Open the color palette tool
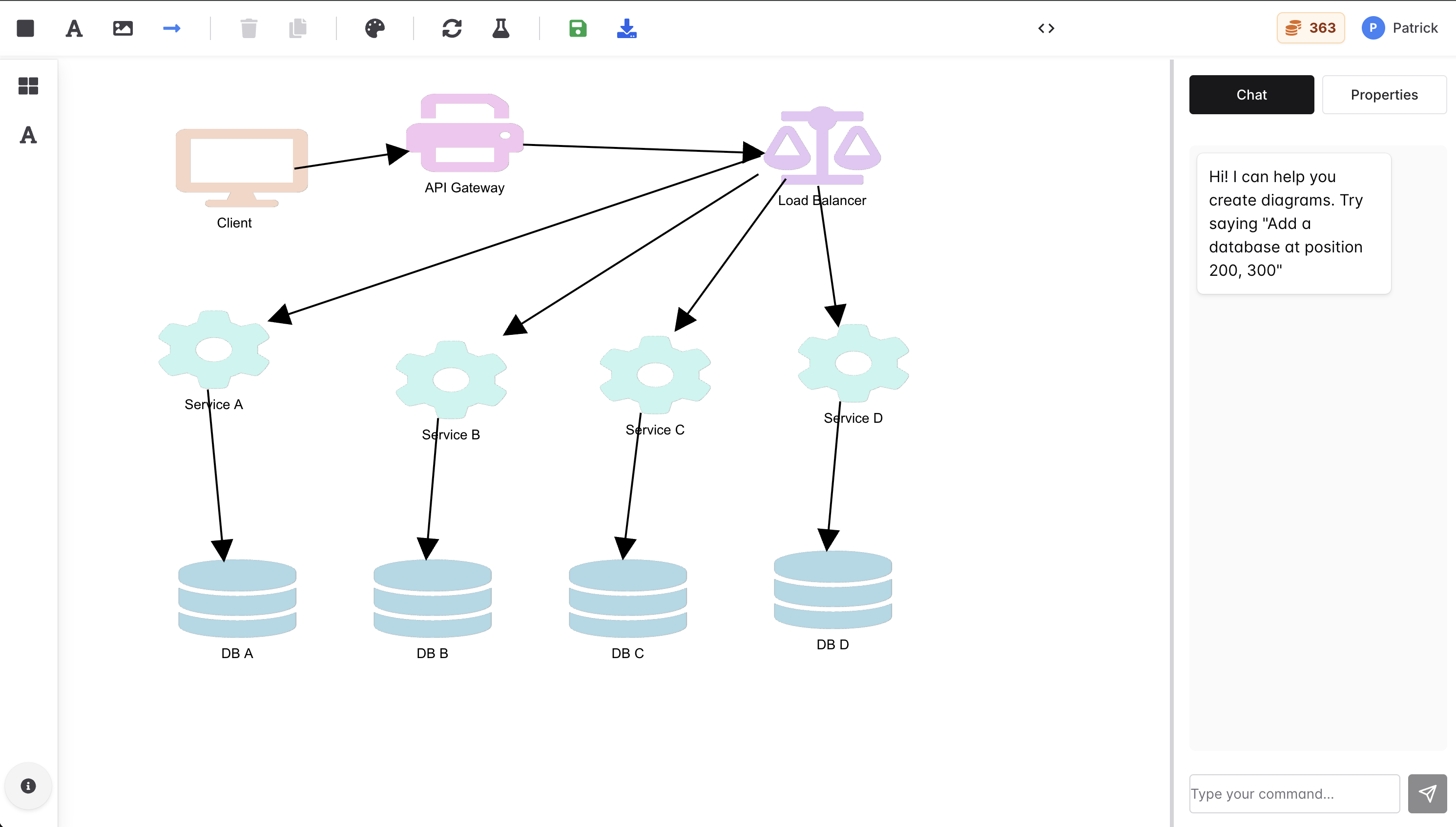Image resolution: width=1456 pixels, height=827 pixels. tap(375, 28)
